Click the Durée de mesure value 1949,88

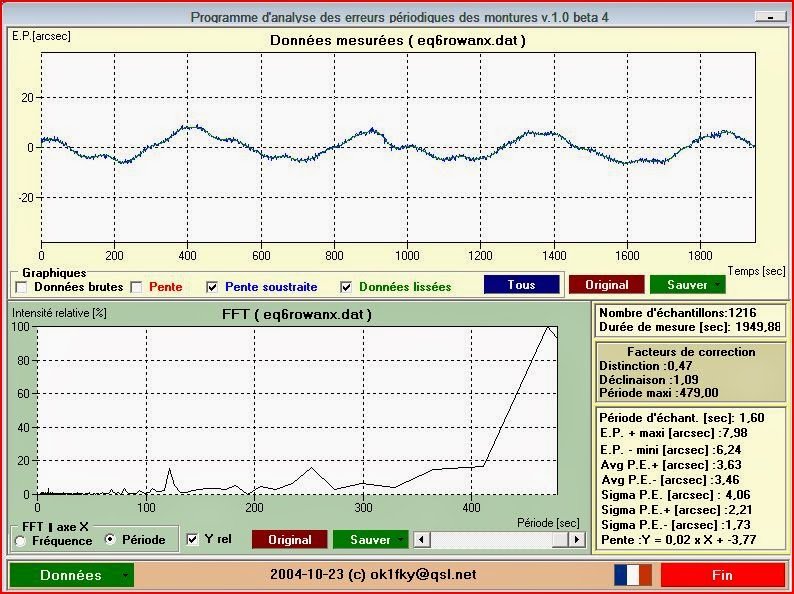coord(758,327)
